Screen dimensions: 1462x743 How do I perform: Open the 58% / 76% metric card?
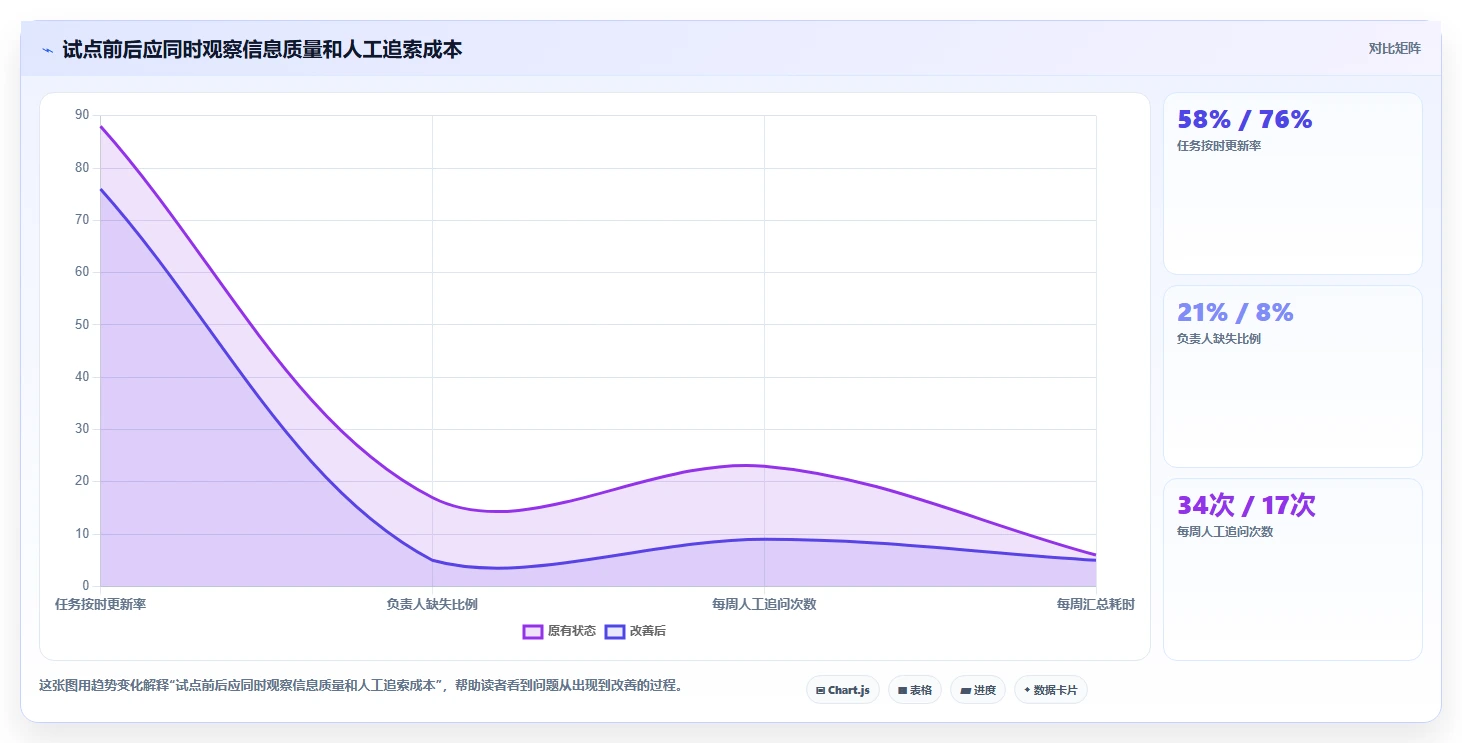(x=1292, y=183)
